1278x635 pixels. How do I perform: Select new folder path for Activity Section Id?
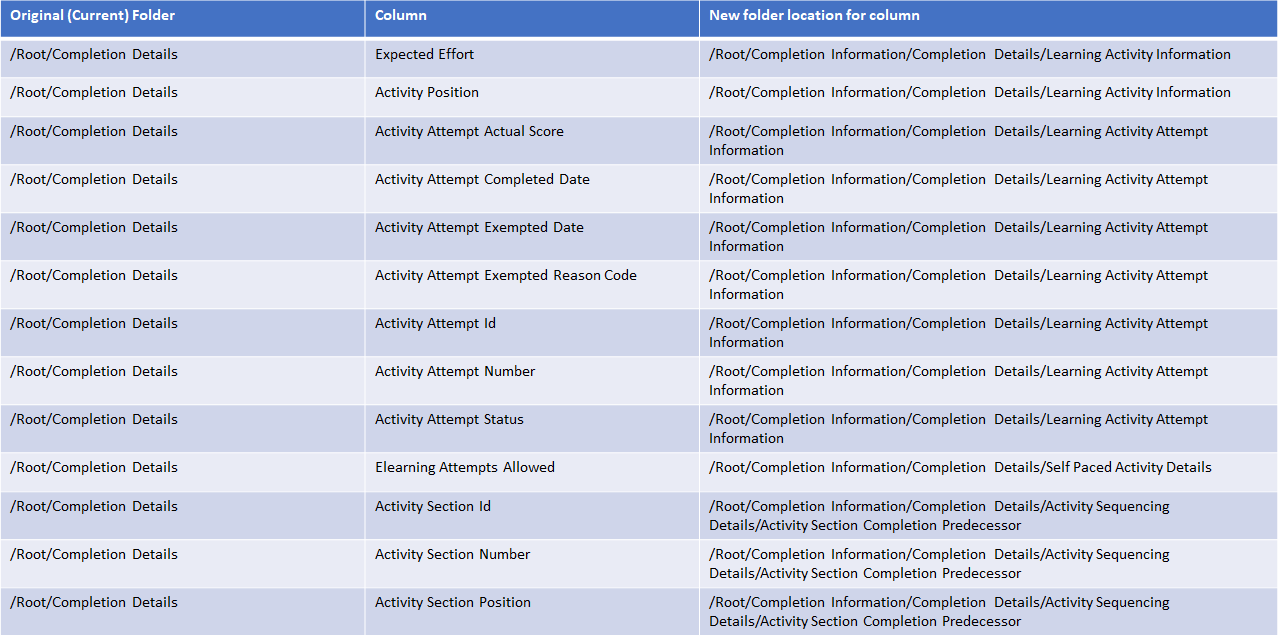939,516
